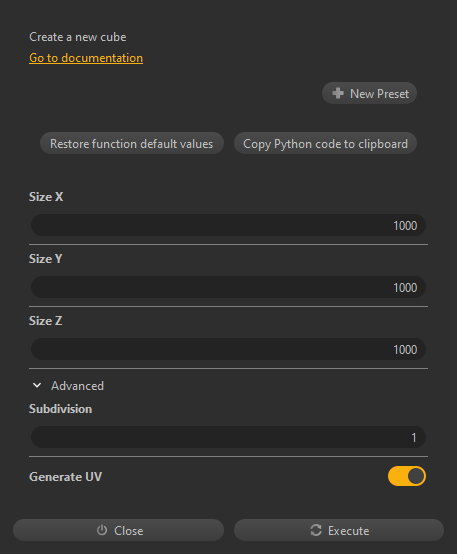This screenshot has width=457, height=554.
Task: Click the circular arrows icon on Execute
Action: [x=316, y=530]
